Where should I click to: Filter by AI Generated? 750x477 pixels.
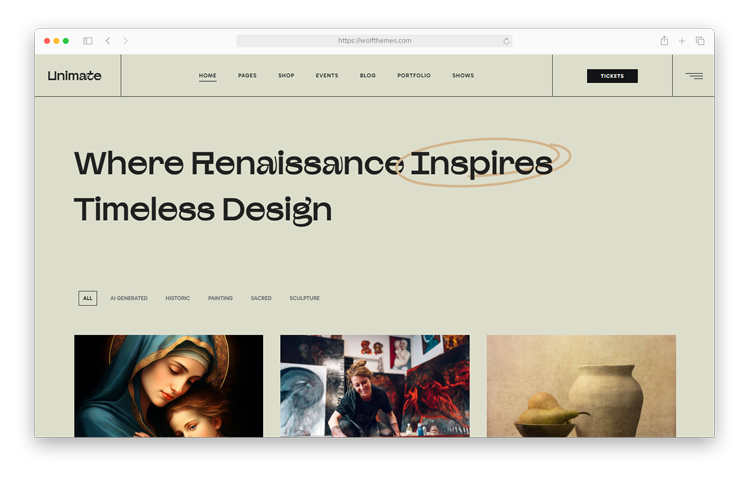(129, 298)
